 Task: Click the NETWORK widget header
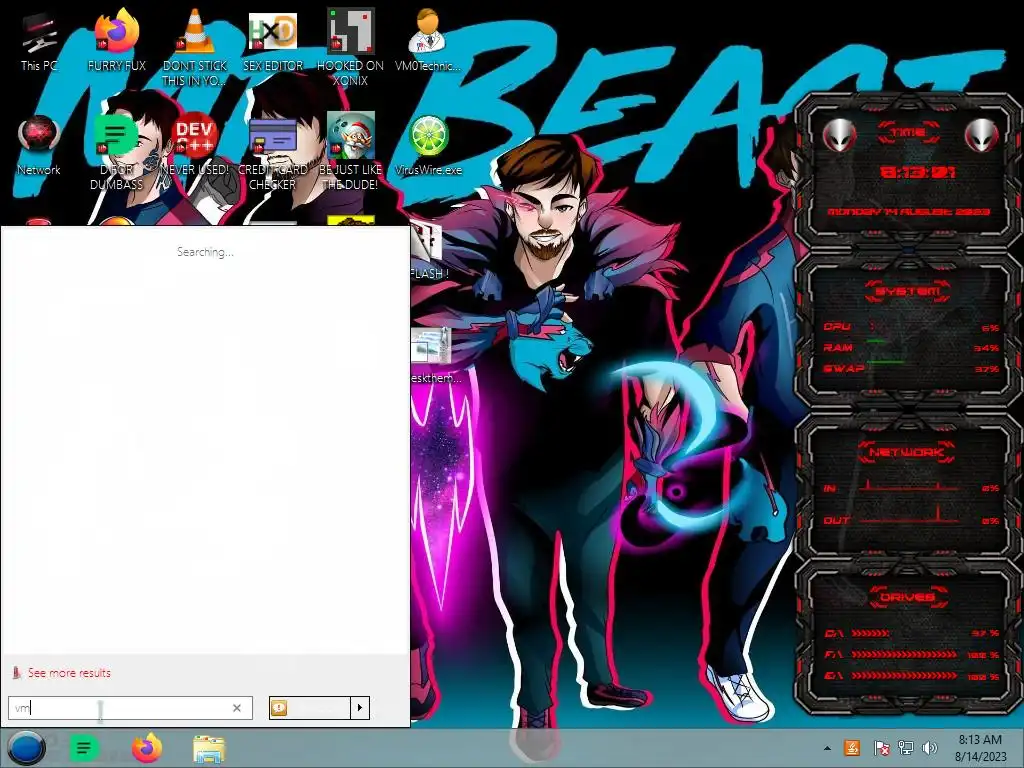pos(907,452)
